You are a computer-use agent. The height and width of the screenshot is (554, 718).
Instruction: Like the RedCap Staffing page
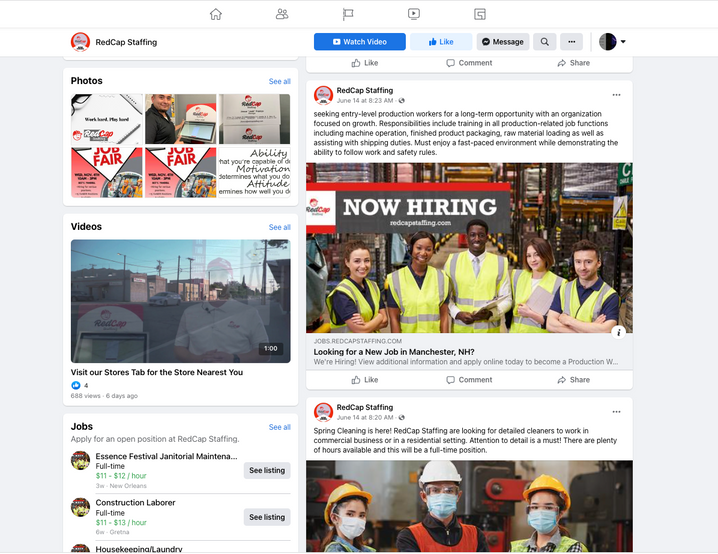(x=440, y=42)
